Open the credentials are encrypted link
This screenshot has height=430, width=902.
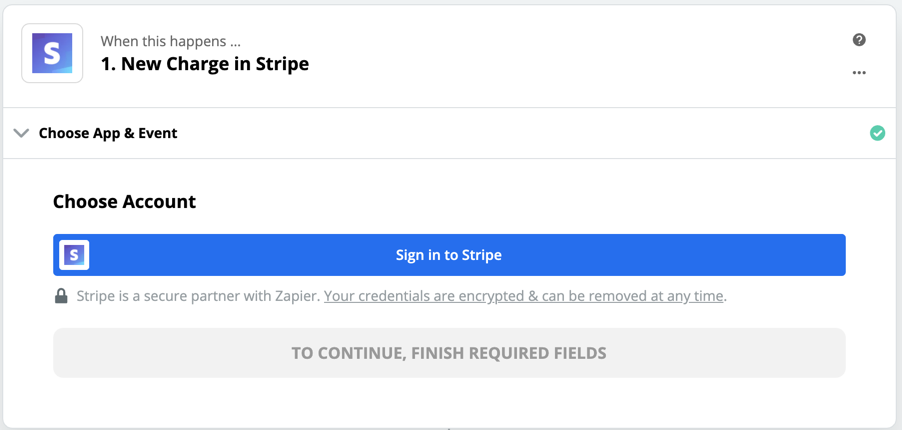point(523,296)
